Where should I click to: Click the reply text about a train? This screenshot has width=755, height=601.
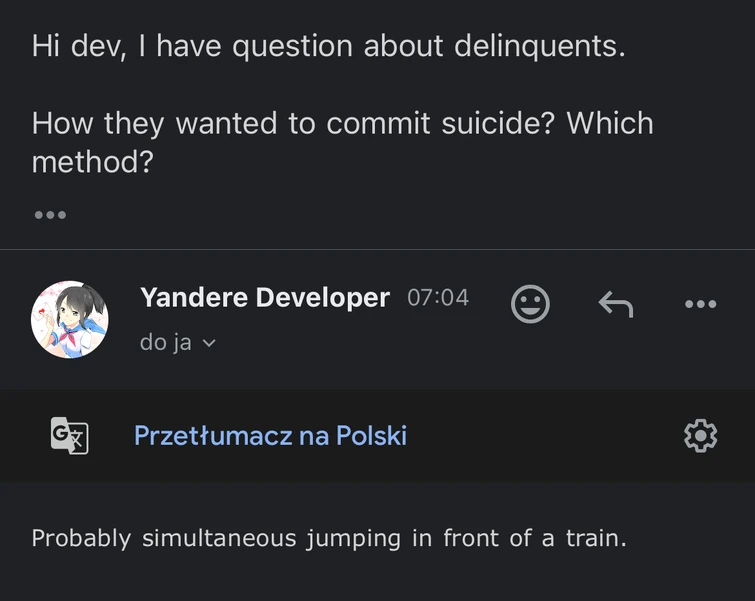pyautogui.click(x=329, y=538)
